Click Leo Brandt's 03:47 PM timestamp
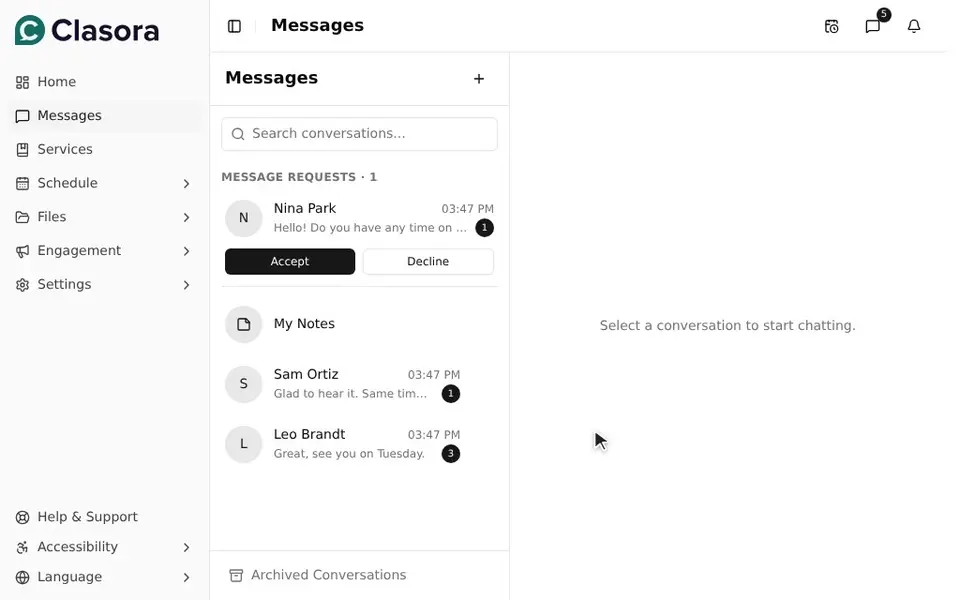This screenshot has width=960, height=600. tap(434, 435)
